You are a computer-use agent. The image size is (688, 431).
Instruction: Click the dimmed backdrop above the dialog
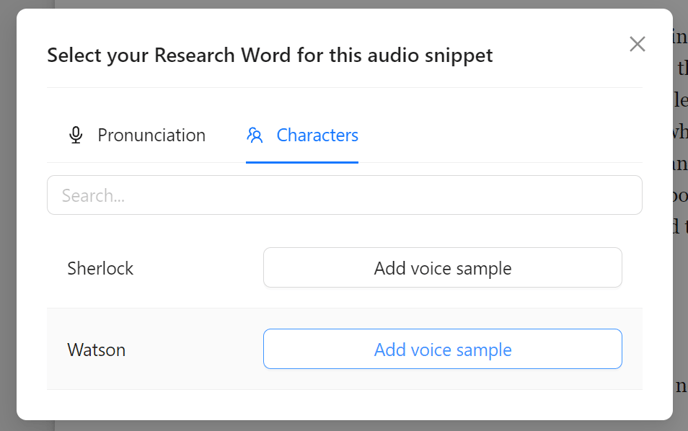click(x=344, y=4)
